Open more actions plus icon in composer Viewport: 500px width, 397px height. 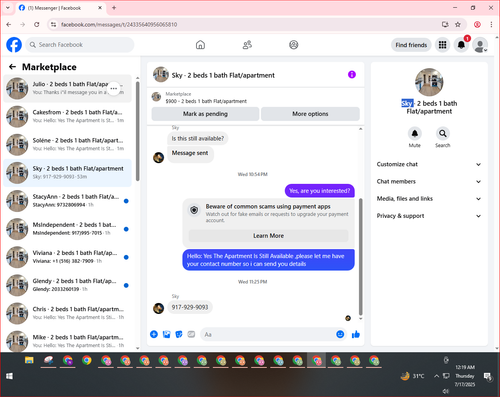click(x=154, y=334)
